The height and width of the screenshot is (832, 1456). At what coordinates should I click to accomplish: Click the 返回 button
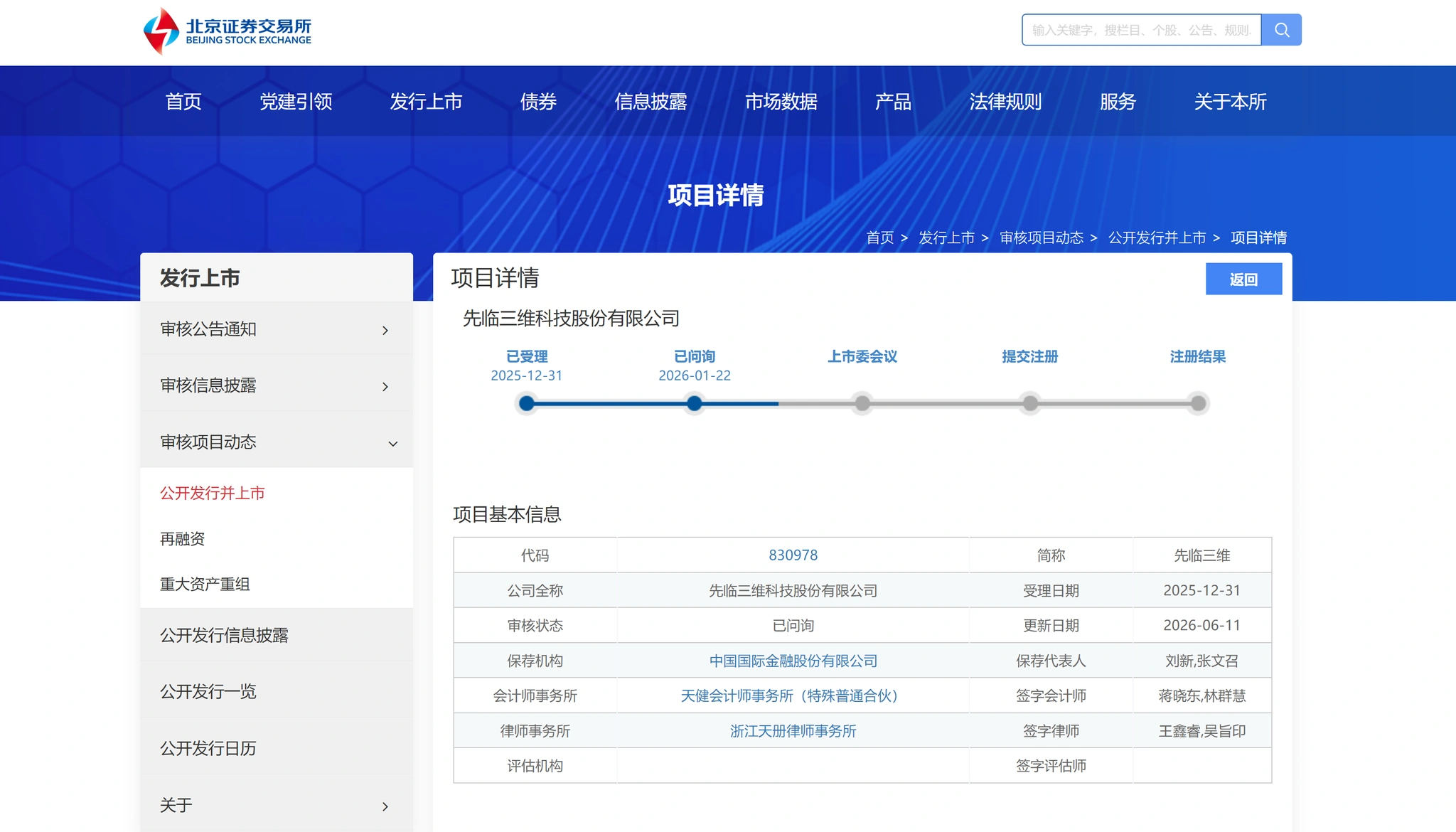pyautogui.click(x=1243, y=279)
